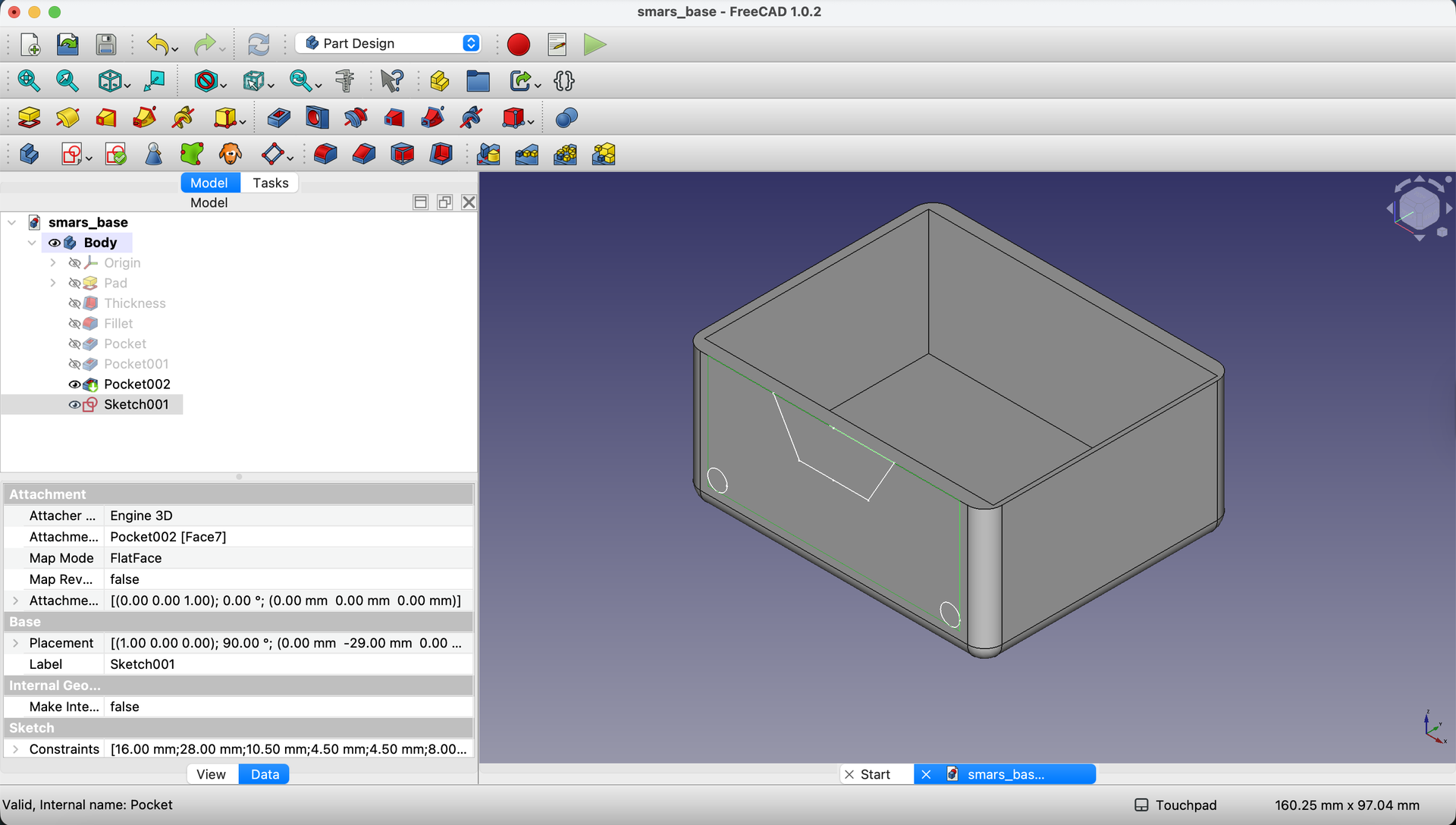Viewport: 1456px width, 825px height.
Task: Select the Chamfer tool icon
Action: point(364,154)
